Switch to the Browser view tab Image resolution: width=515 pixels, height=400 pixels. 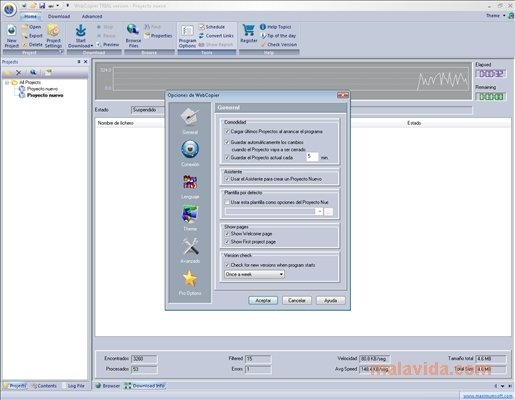(x=108, y=386)
